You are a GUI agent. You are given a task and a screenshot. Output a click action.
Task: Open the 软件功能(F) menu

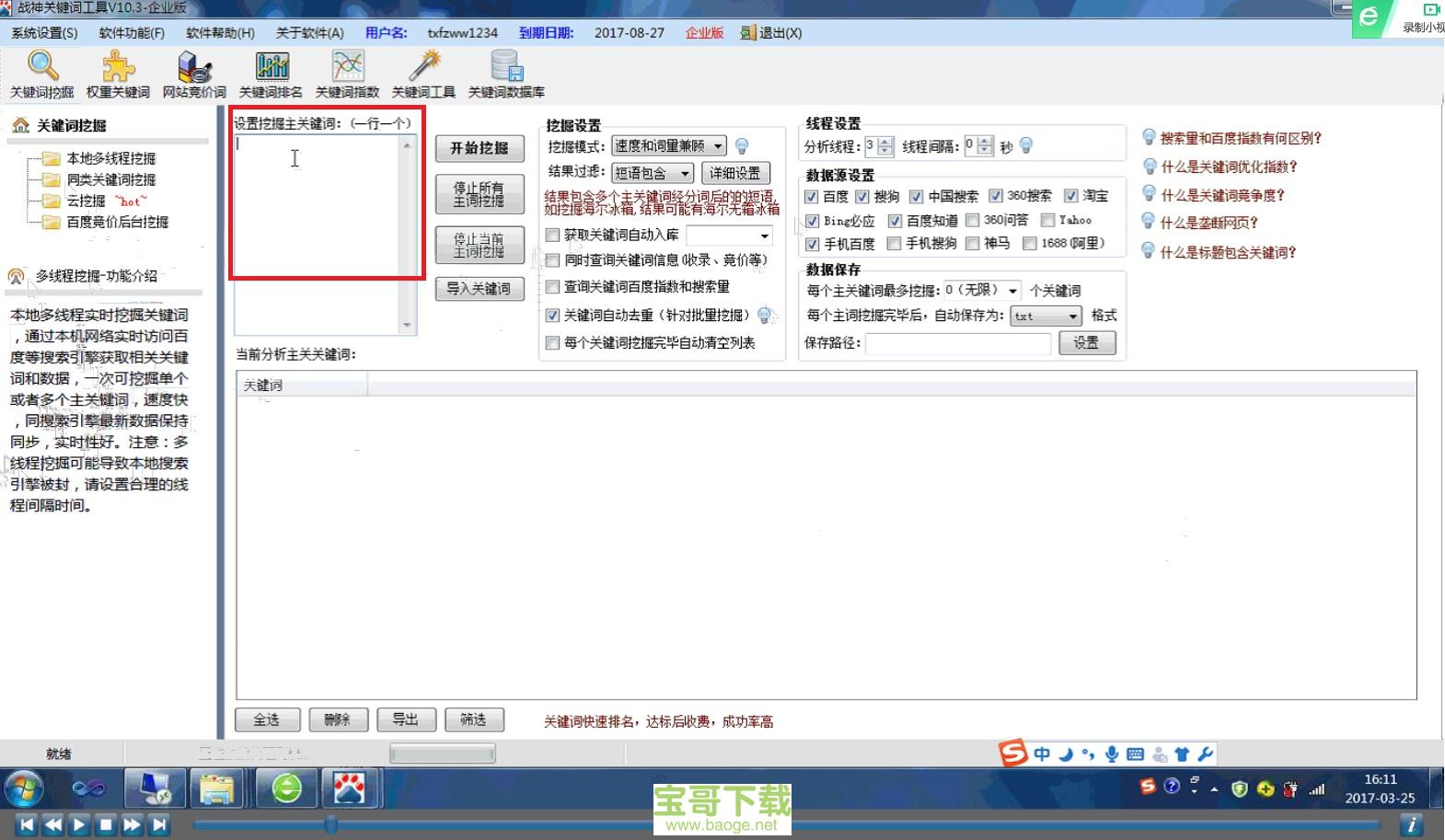pyautogui.click(x=132, y=33)
